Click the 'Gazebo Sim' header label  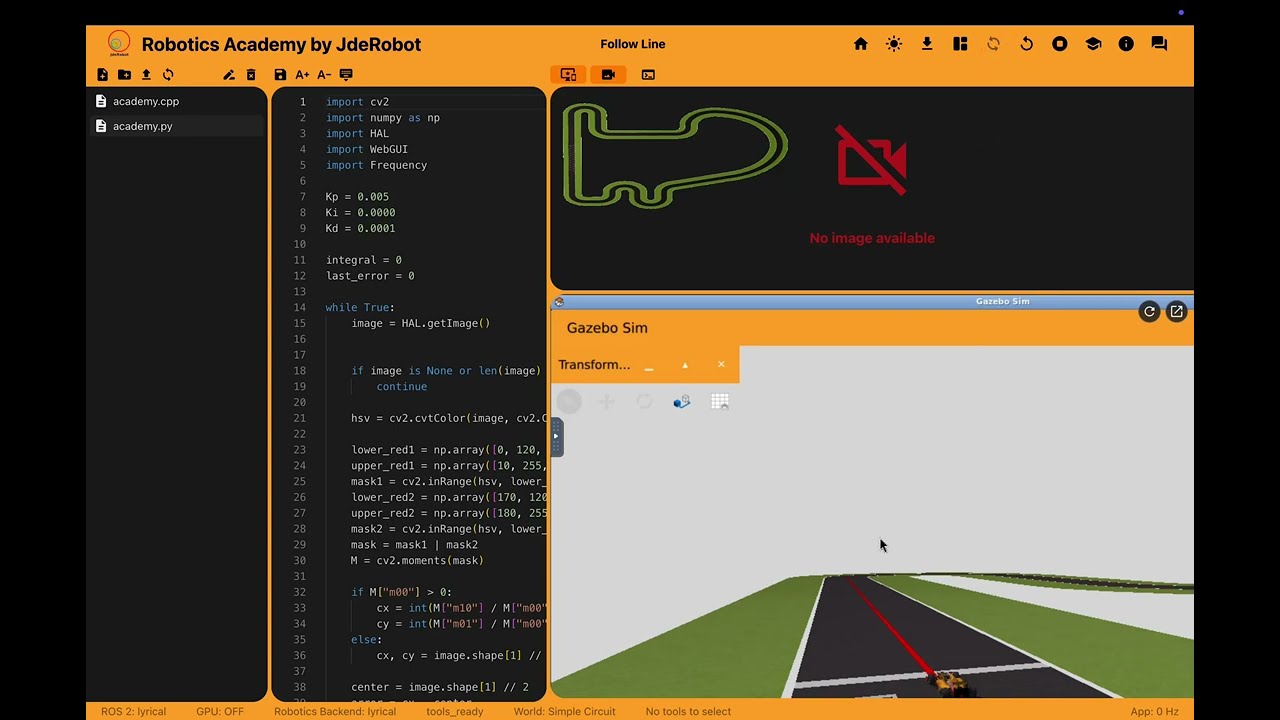click(607, 328)
